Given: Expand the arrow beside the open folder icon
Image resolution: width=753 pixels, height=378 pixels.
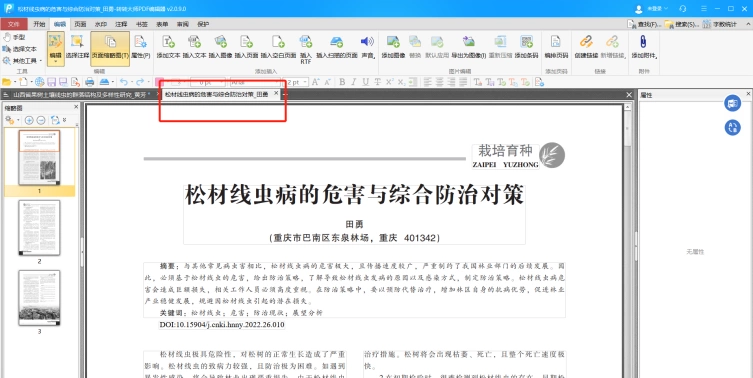Looking at the screenshot, I should pyautogui.click(x=14, y=82).
